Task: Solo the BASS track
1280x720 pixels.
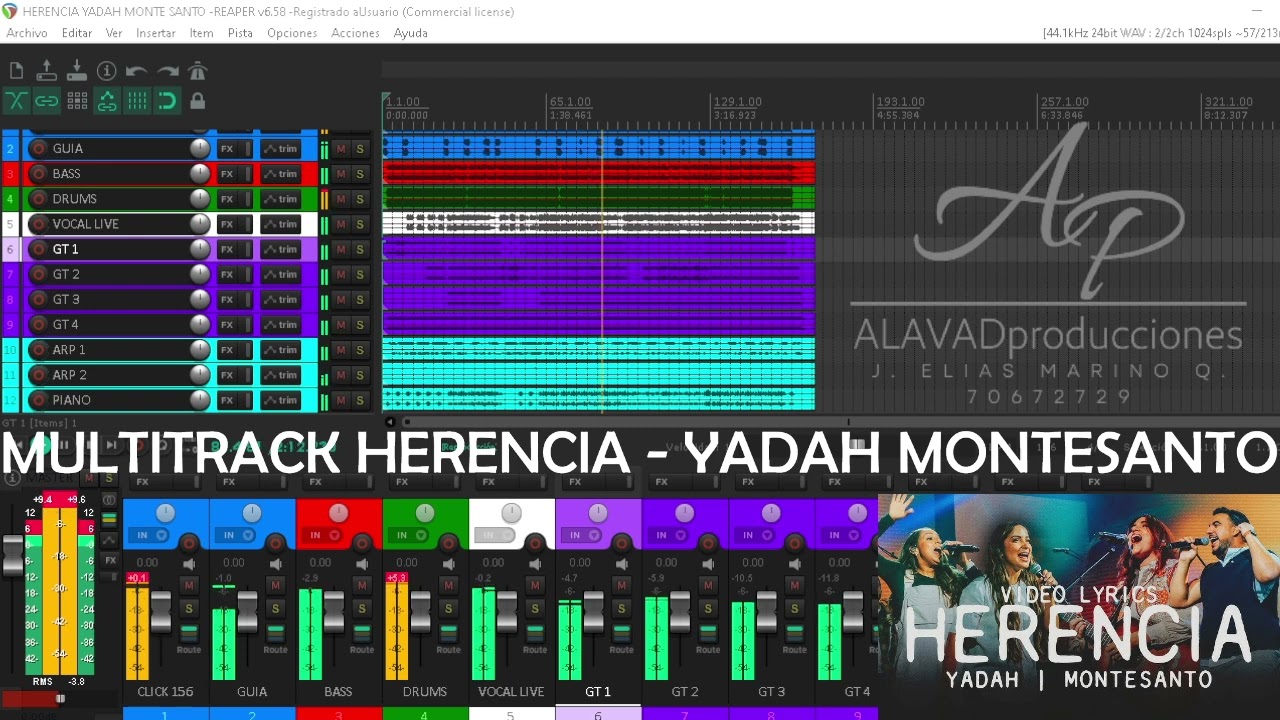Action: click(x=359, y=174)
